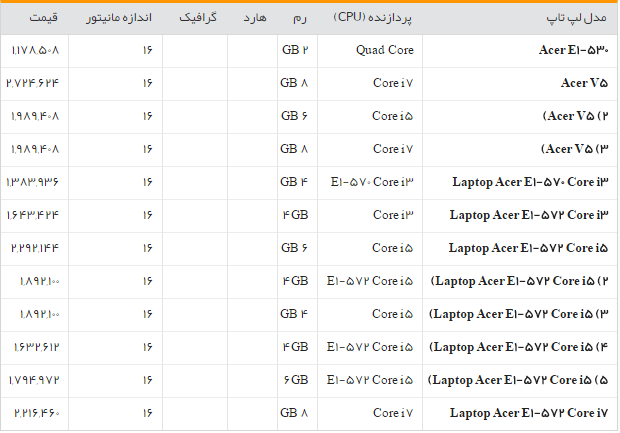Click price 1,892,100 in Core i5 (3) row
This screenshot has height=433, width=620.
pos(40,314)
